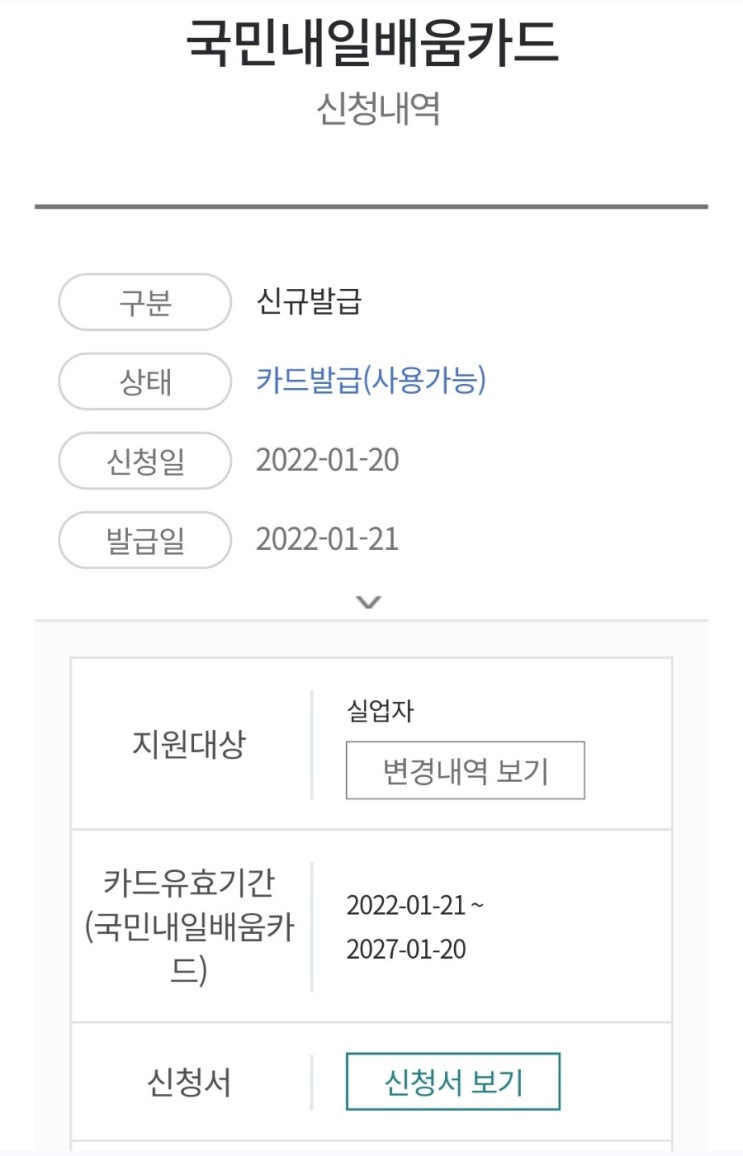The height and width of the screenshot is (1156, 743).
Task: Click the 신청일 label pill
Action: [x=145, y=461]
